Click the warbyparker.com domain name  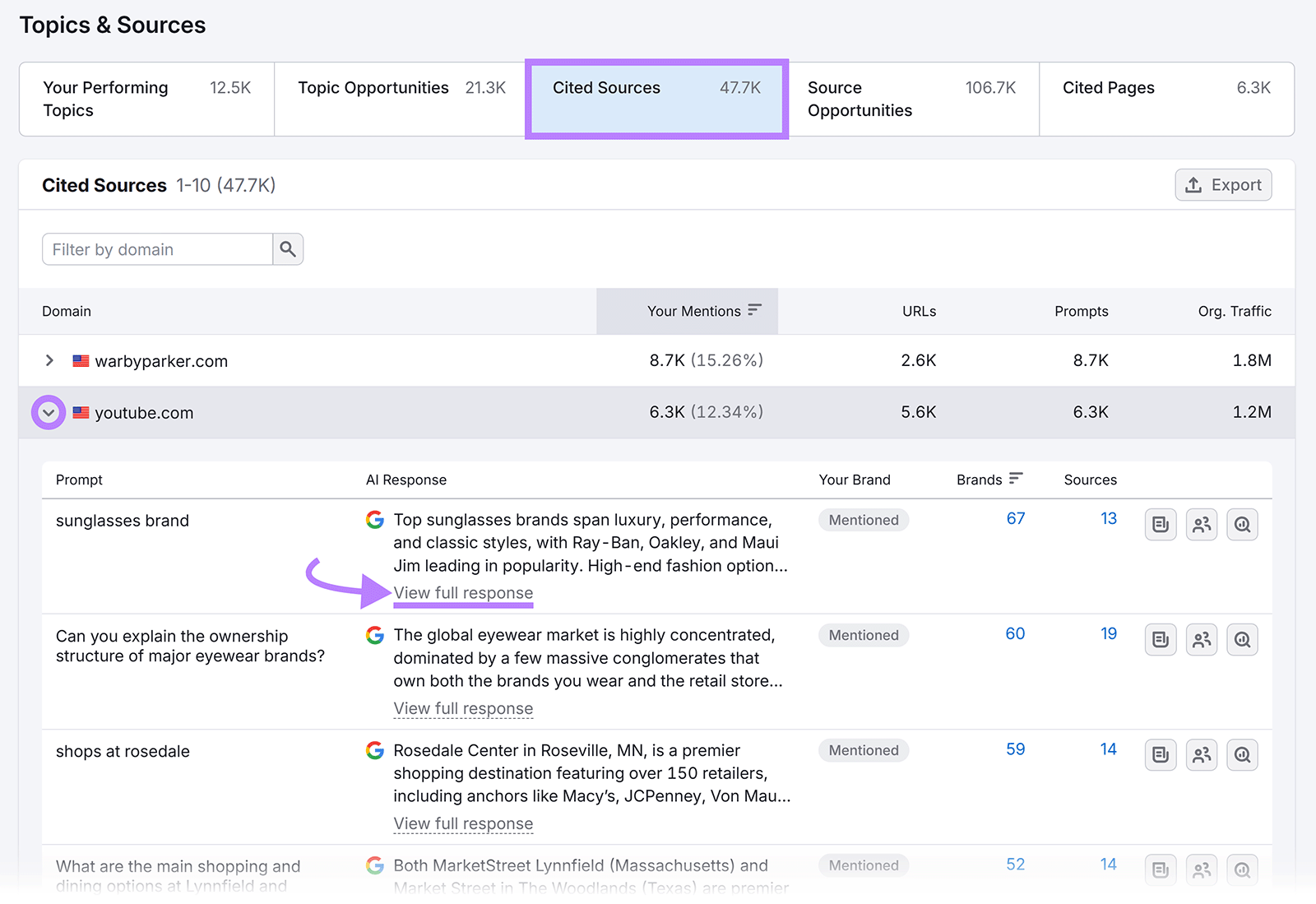point(161,361)
